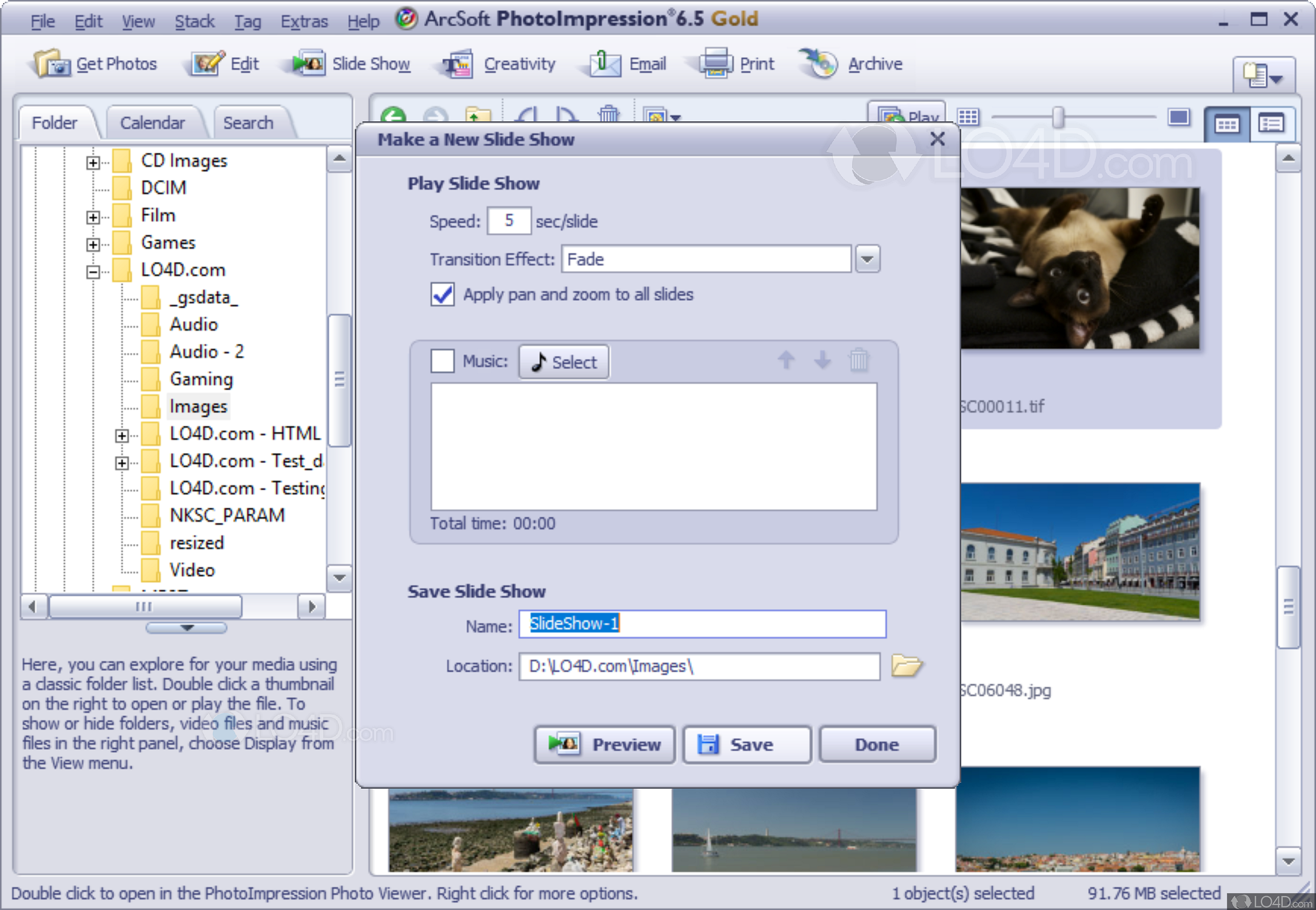This screenshot has height=910, width=1316.
Task: Expand the CD Images folder node
Action: point(93,162)
